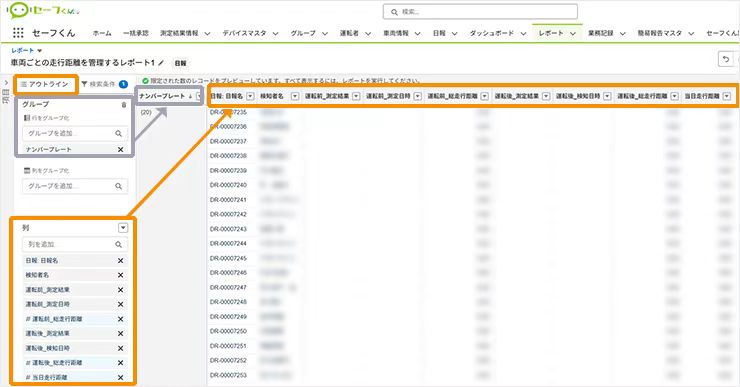The height and width of the screenshot is (387, 740).
Task: Open dropdown for 当日走行距離 column header
Action: coord(726,96)
